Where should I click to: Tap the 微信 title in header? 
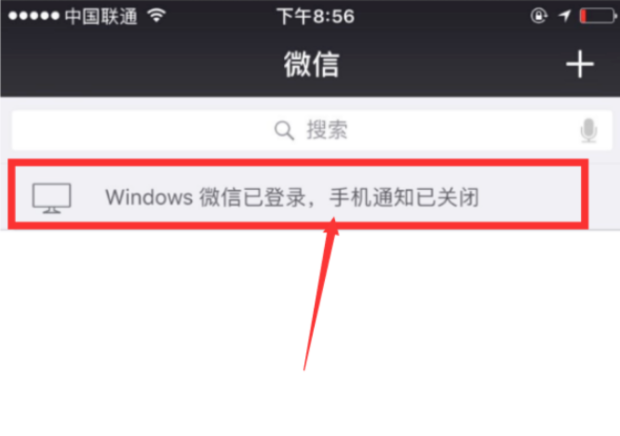312,64
